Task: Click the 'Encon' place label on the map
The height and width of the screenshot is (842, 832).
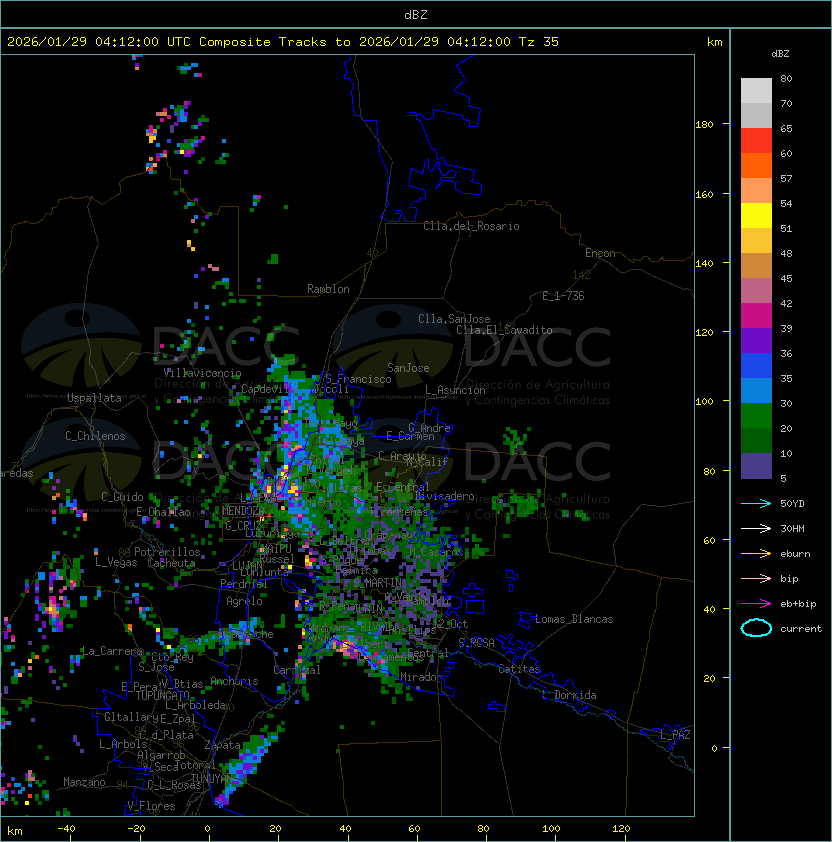Action: (x=600, y=253)
